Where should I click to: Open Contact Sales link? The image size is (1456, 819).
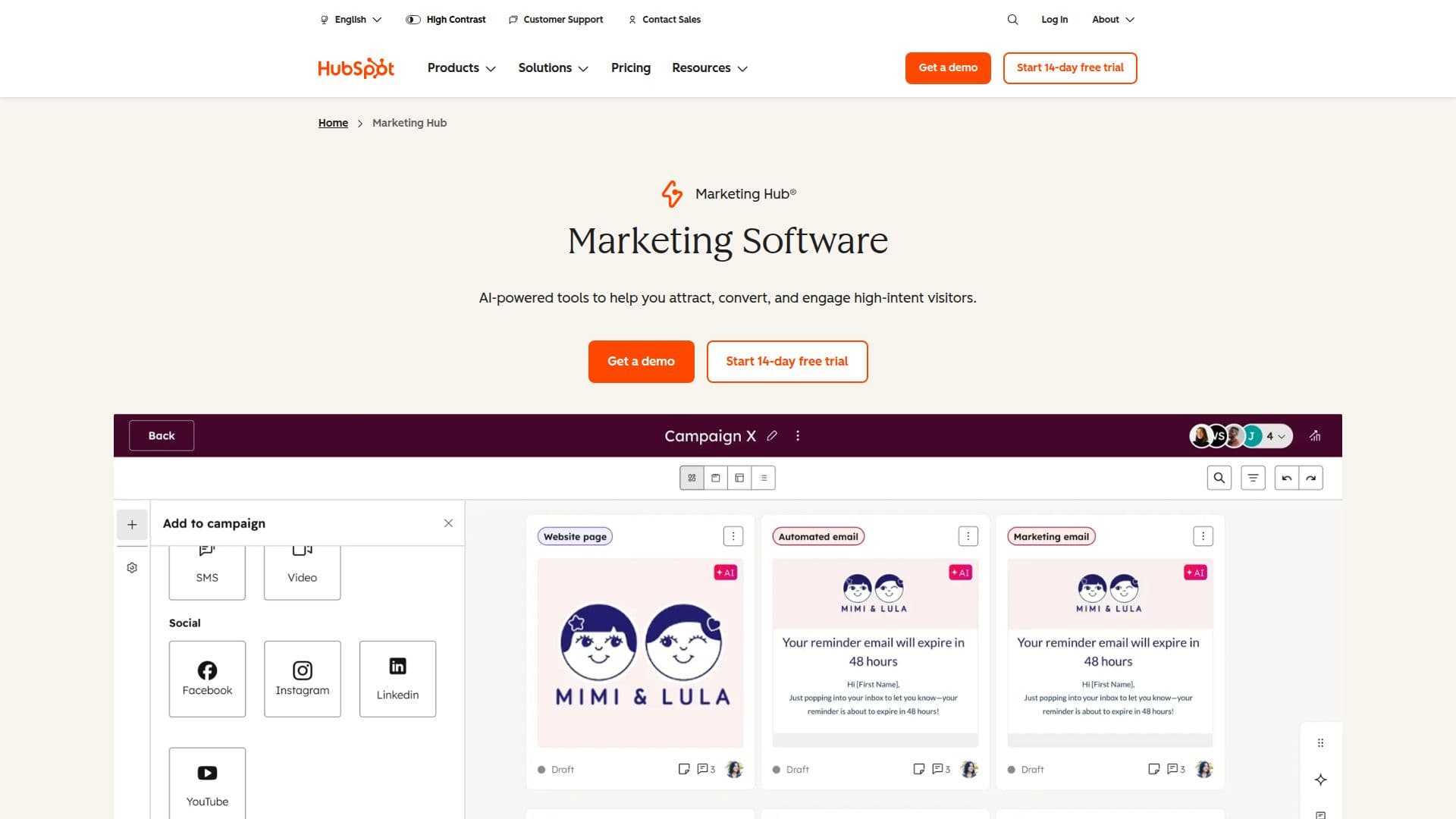point(664,20)
